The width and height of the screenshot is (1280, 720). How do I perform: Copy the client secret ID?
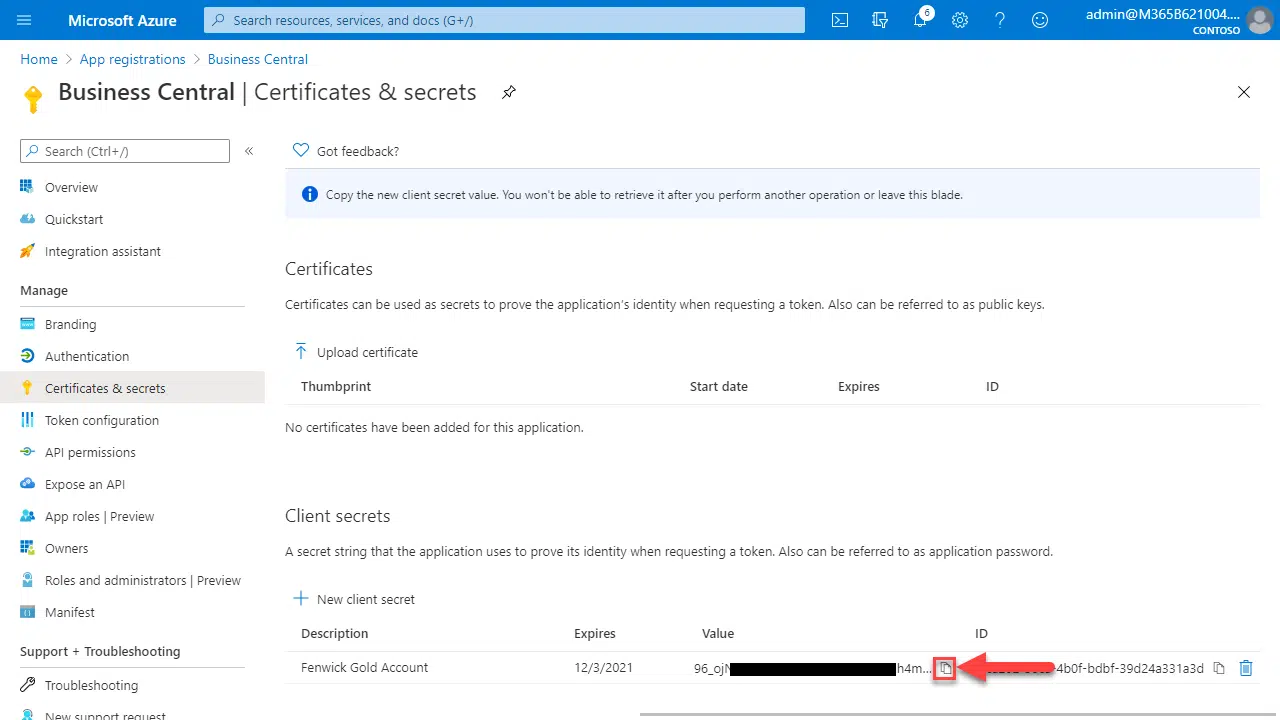(x=1219, y=668)
